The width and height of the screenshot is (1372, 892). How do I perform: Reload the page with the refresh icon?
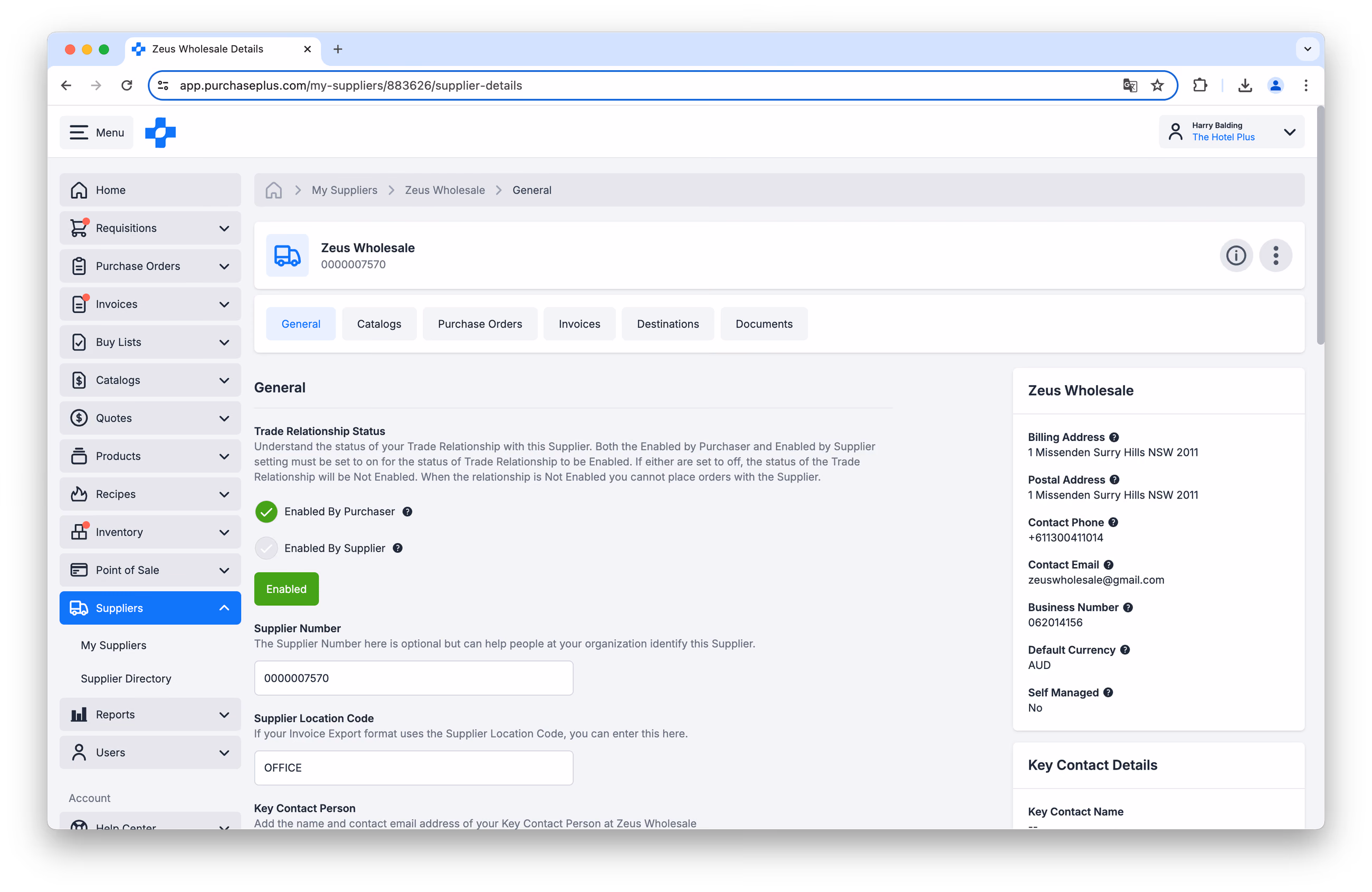127,85
